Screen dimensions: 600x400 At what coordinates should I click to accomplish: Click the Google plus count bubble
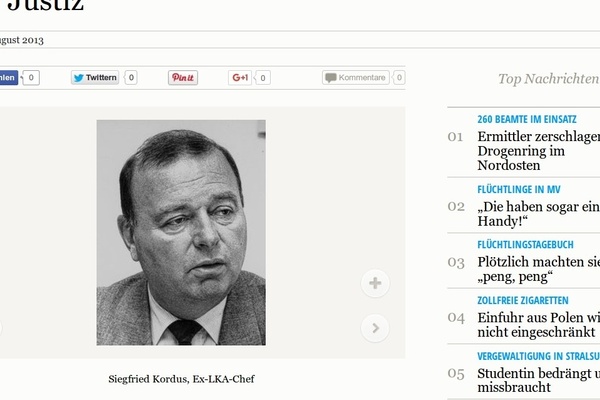(263, 78)
